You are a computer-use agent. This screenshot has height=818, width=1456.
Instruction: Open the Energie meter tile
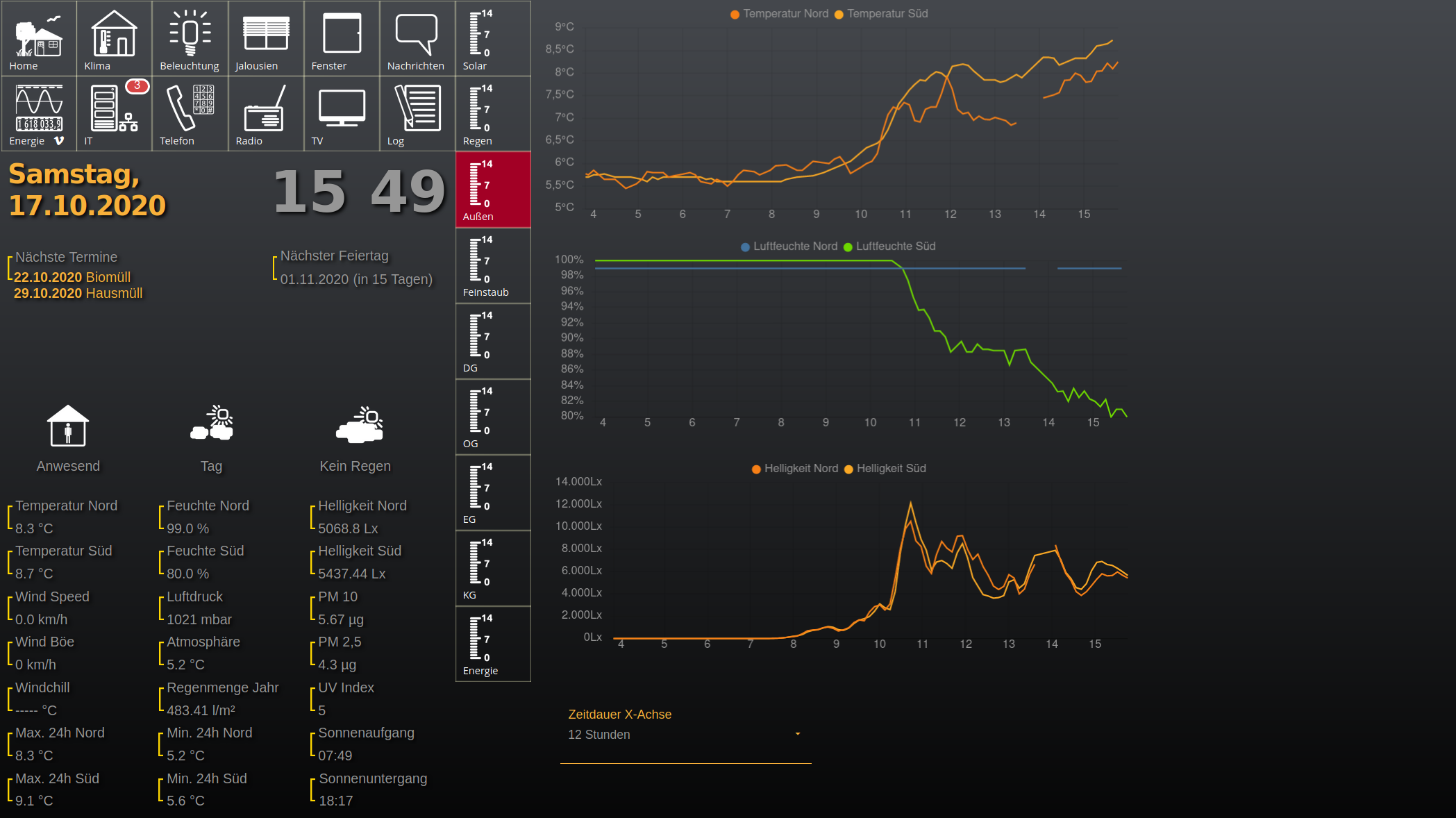pyautogui.click(x=39, y=114)
